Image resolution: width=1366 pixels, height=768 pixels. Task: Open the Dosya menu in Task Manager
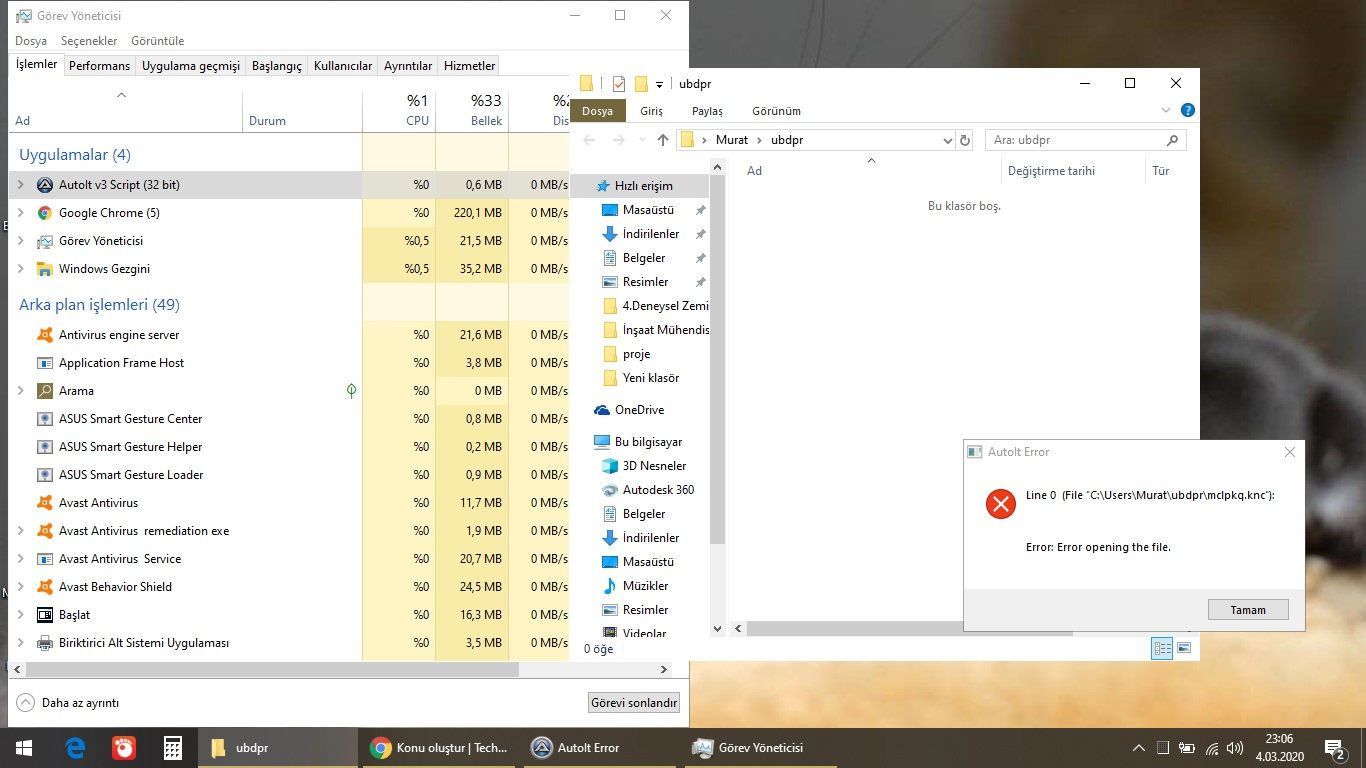pos(31,41)
